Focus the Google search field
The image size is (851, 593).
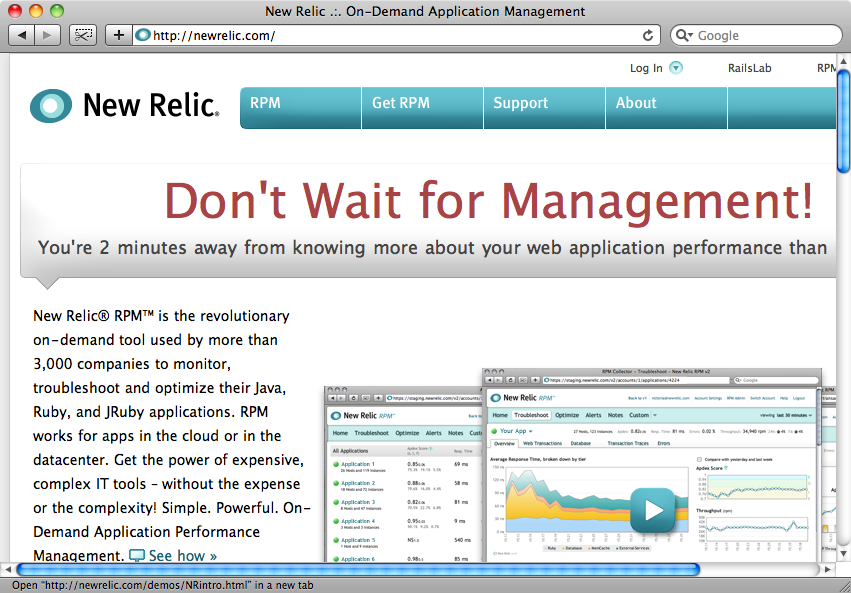pos(756,35)
